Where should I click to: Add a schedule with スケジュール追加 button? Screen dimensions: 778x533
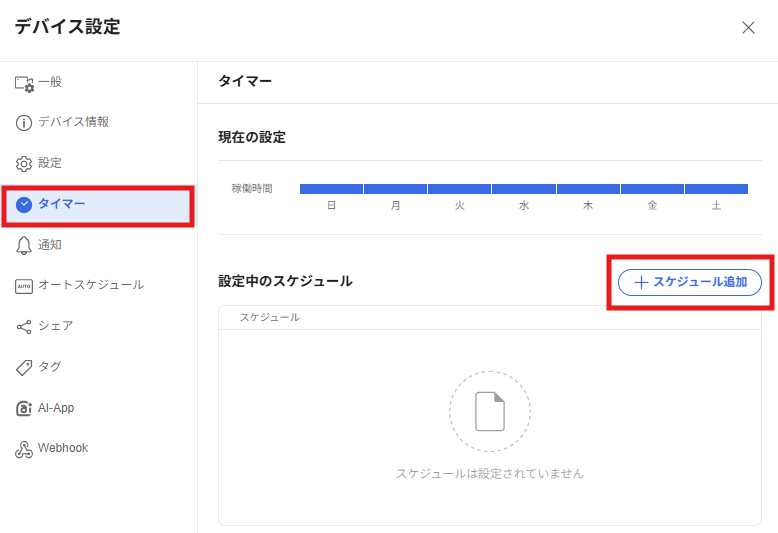690,282
